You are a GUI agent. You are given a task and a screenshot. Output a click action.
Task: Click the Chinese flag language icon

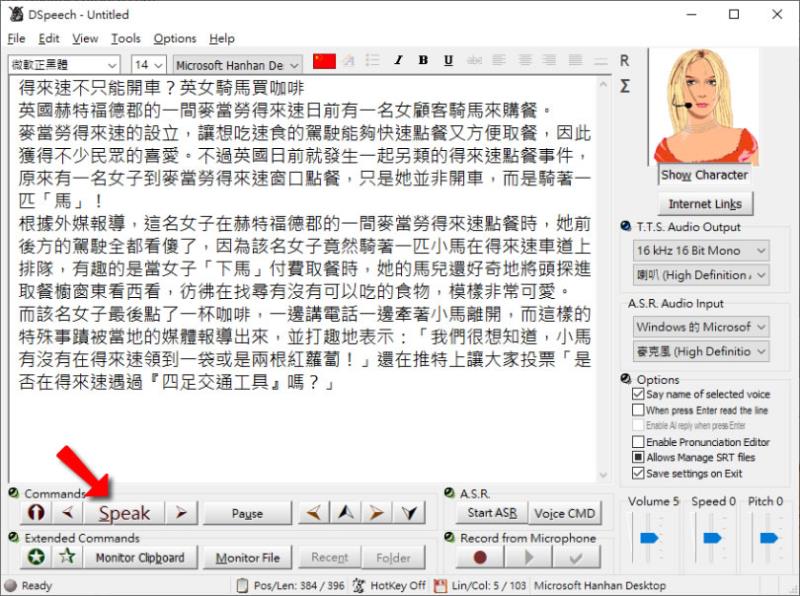pos(324,61)
